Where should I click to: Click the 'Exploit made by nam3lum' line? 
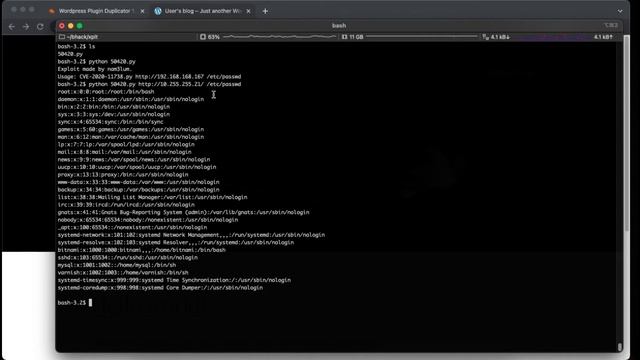(x=95, y=69)
